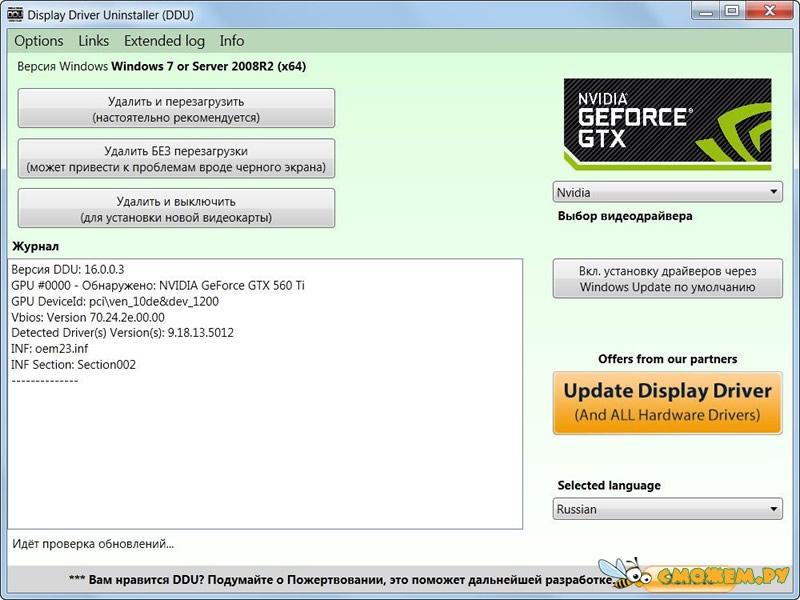Open the Info menu
The width and height of the screenshot is (800, 600).
click(232, 41)
